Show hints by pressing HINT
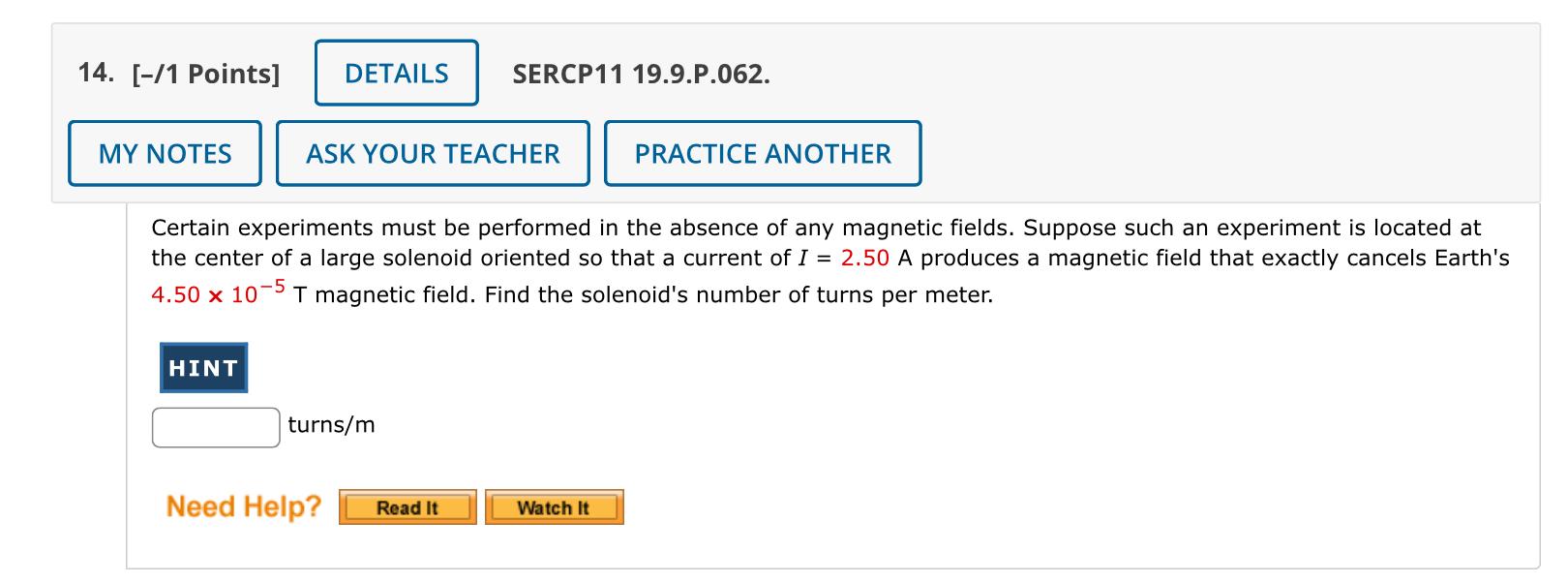1568x583 pixels. pyautogui.click(x=201, y=367)
